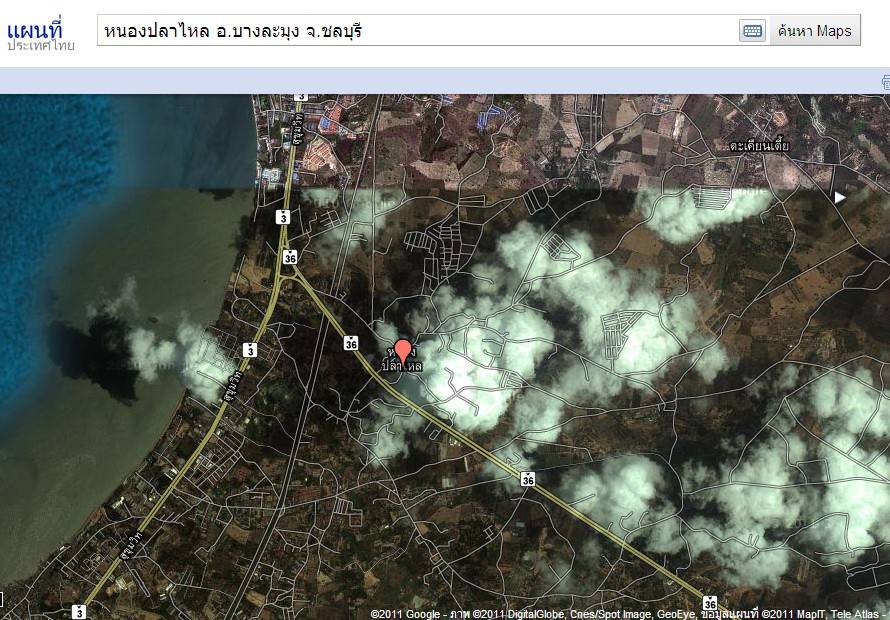Viewport: 890px width, 620px height.
Task: Click route 36 shield midway southeast of the marker
Action: [528, 480]
